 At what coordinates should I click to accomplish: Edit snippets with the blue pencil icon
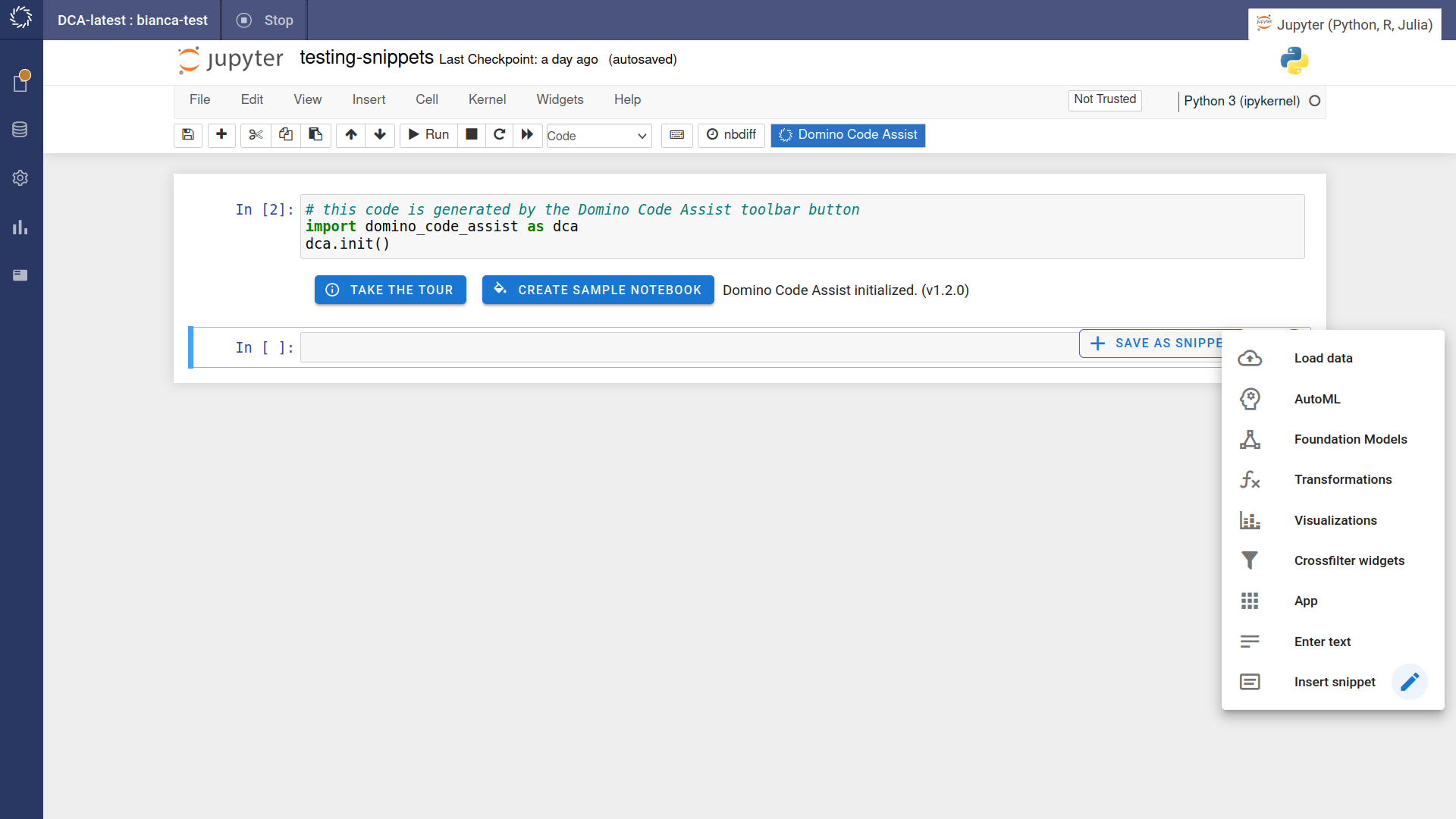1410,682
